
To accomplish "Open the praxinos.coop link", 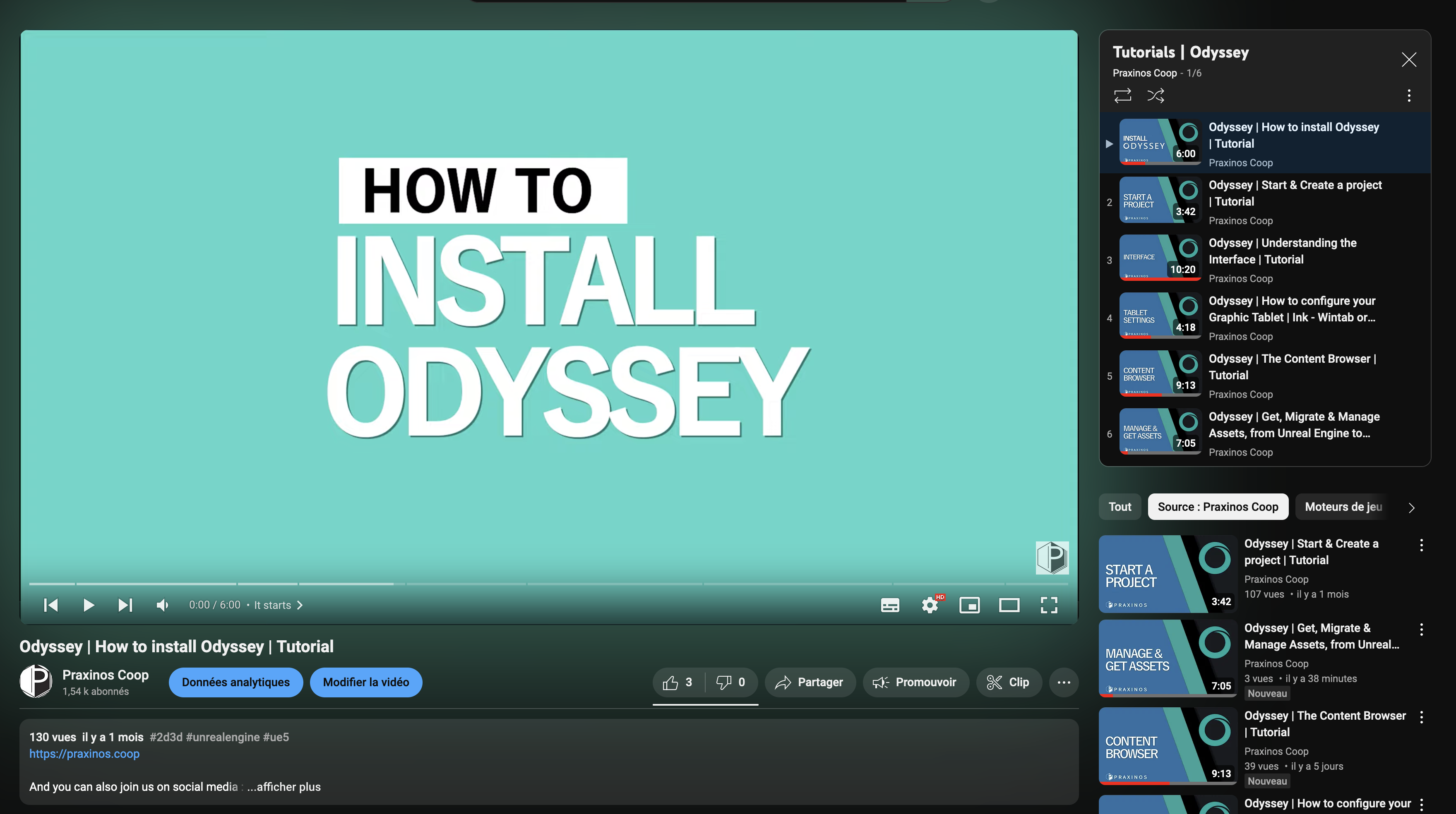I will pyautogui.click(x=84, y=754).
